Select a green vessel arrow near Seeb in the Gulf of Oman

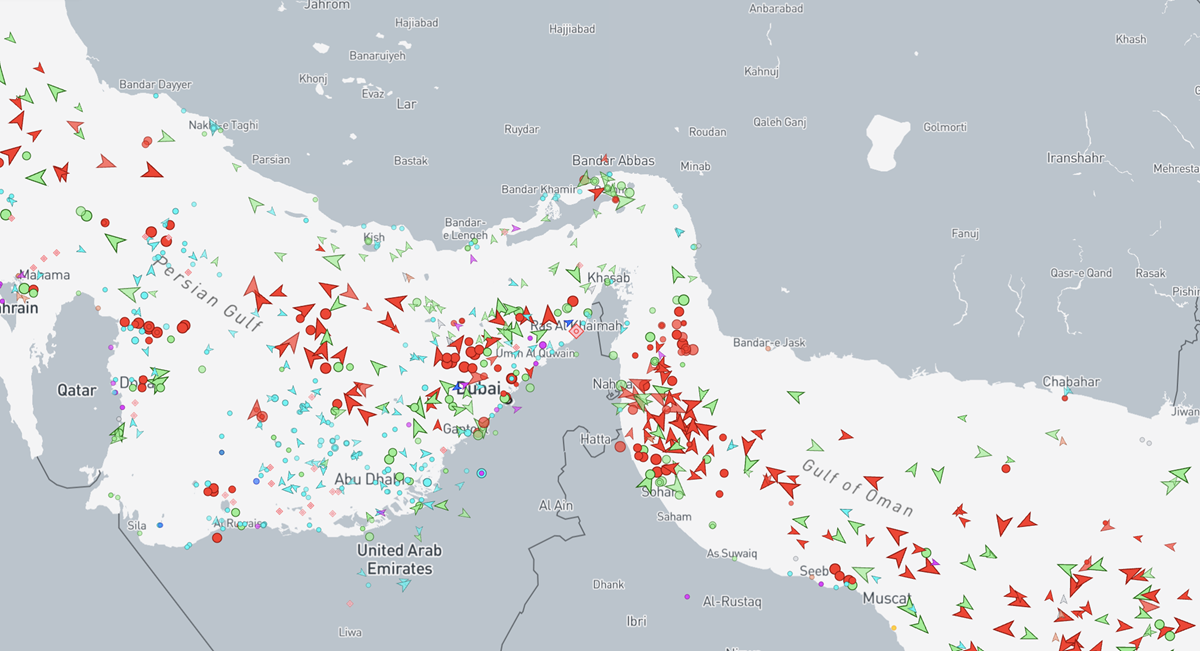click(x=863, y=573)
